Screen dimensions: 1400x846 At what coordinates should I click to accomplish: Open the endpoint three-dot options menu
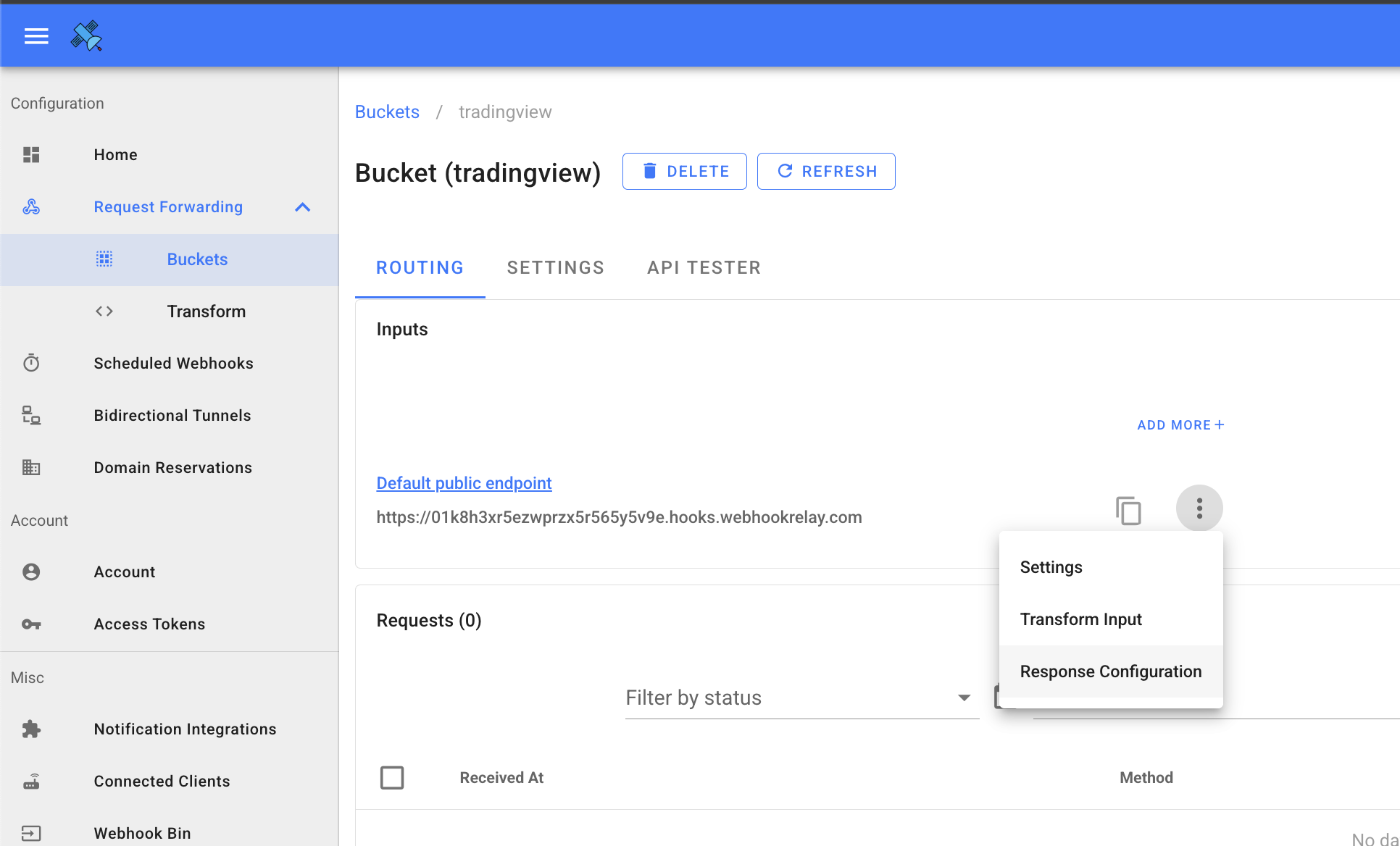click(x=1199, y=508)
